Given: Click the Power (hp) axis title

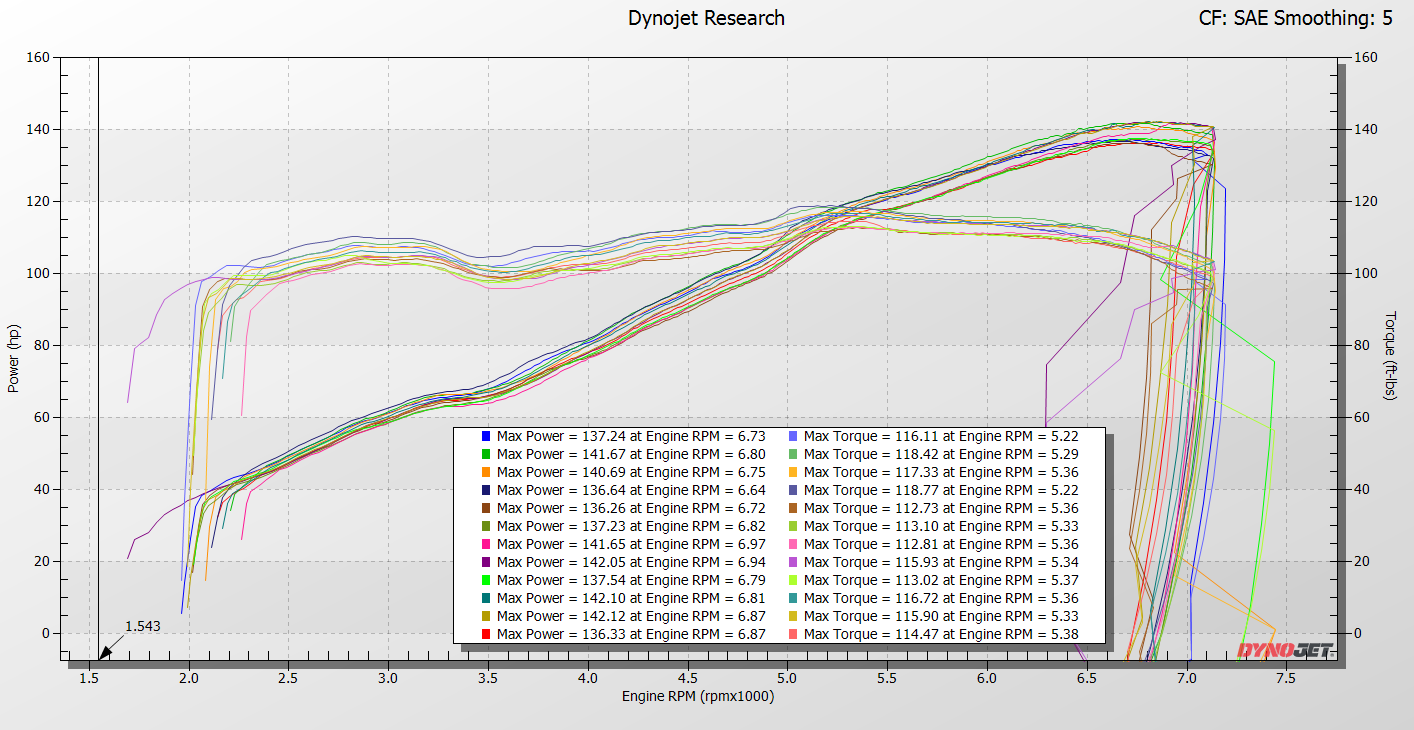Looking at the screenshot, I should (x=13, y=356).
